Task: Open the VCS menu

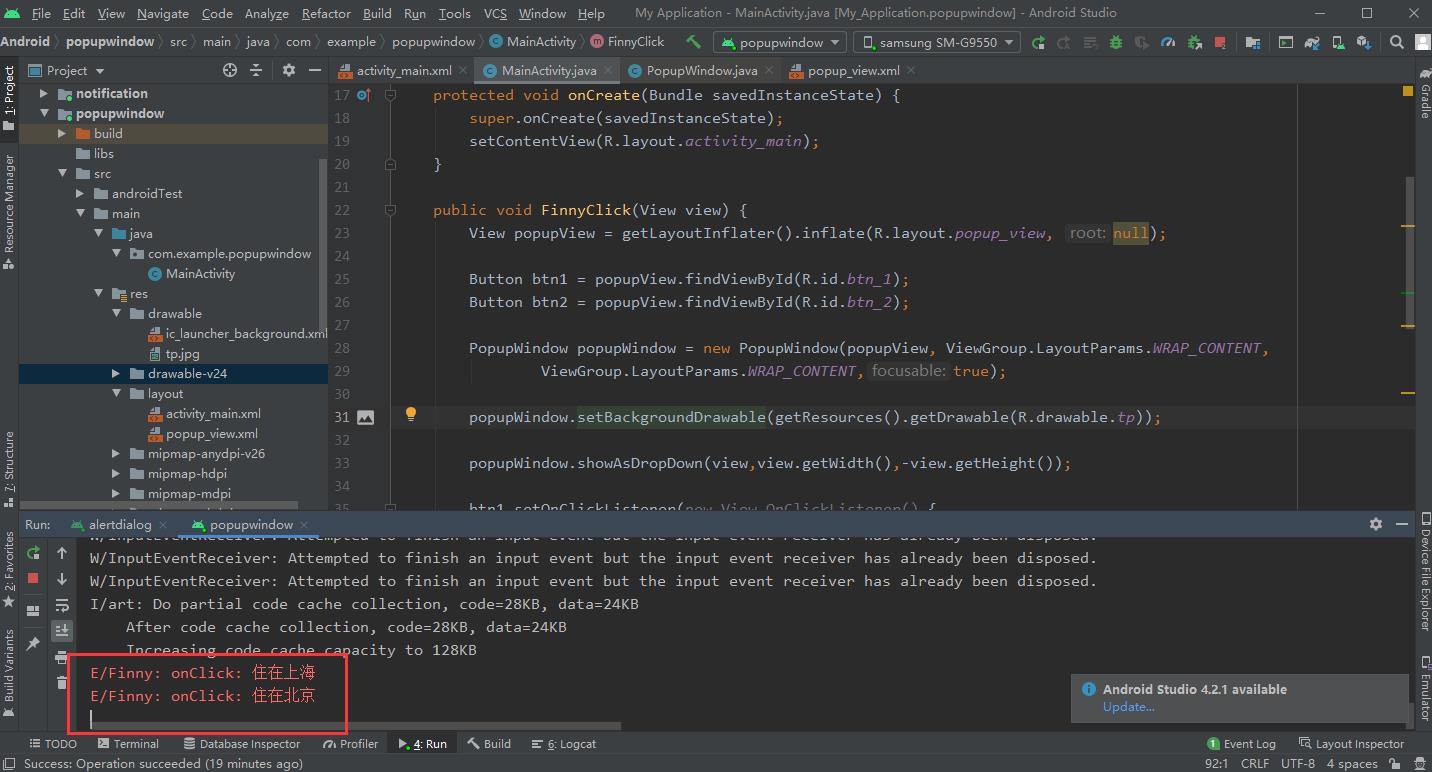Action: point(495,13)
